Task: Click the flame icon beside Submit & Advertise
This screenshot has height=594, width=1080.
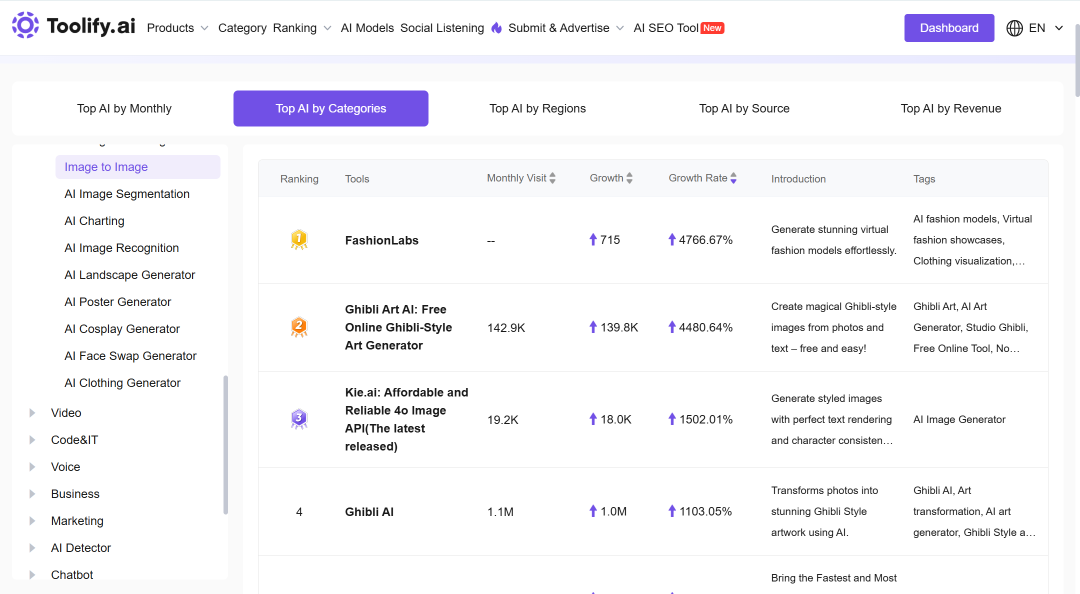Action: (x=497, y=28)
